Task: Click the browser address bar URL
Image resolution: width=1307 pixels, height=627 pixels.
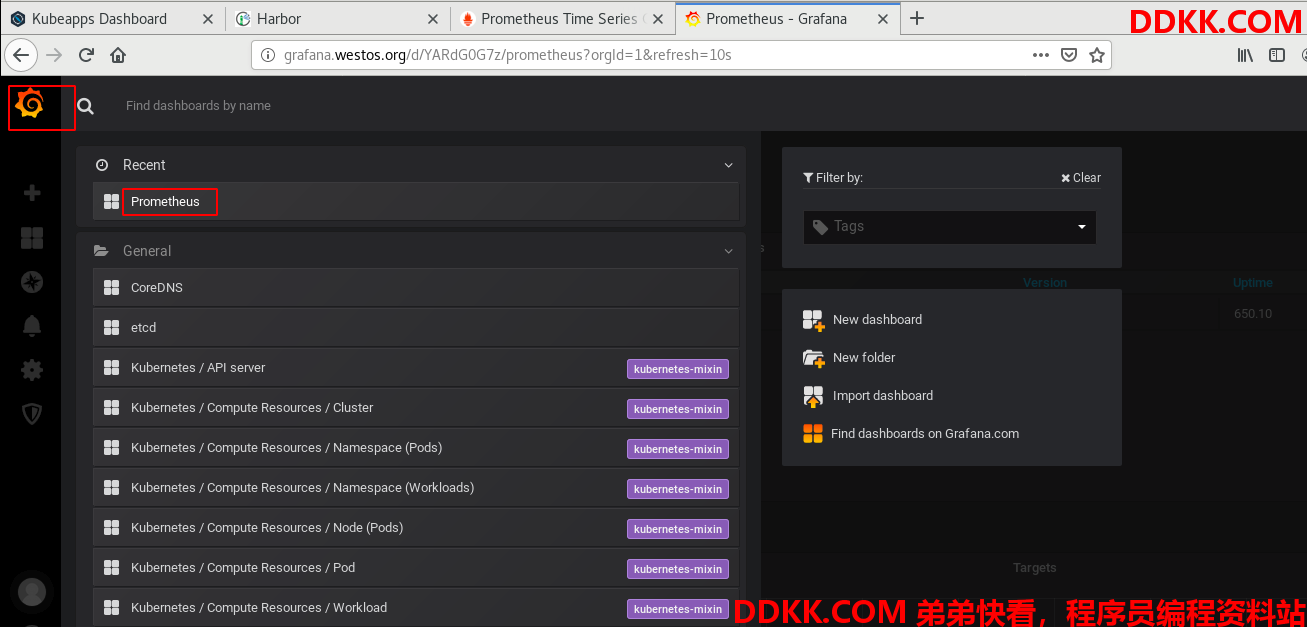Action: [x=508, y=55]
